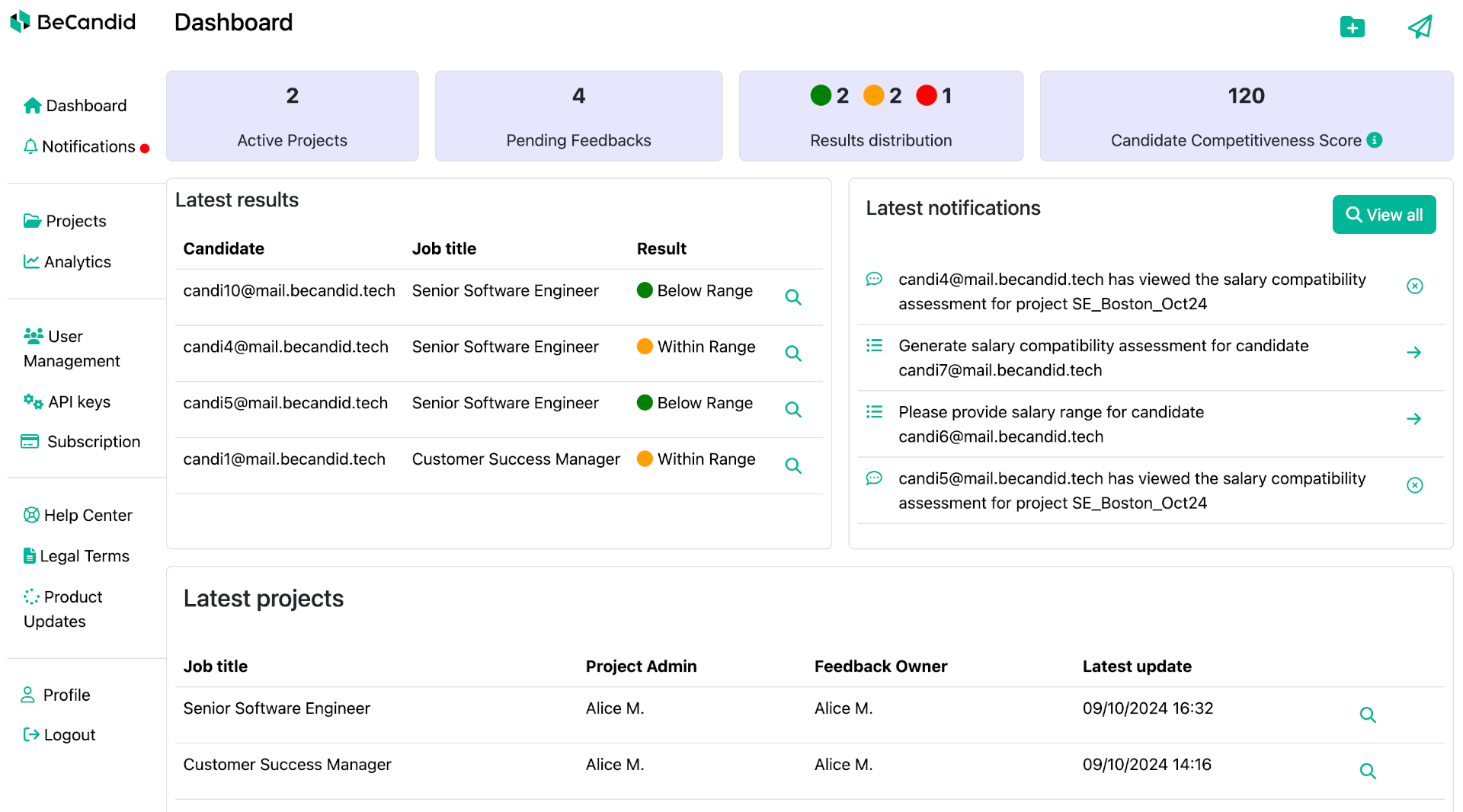Image resolution: width=1463 pixels, height=812 pixels.
Task: Click arrow for candi6 salary range notification
Action: (1413, 419)
